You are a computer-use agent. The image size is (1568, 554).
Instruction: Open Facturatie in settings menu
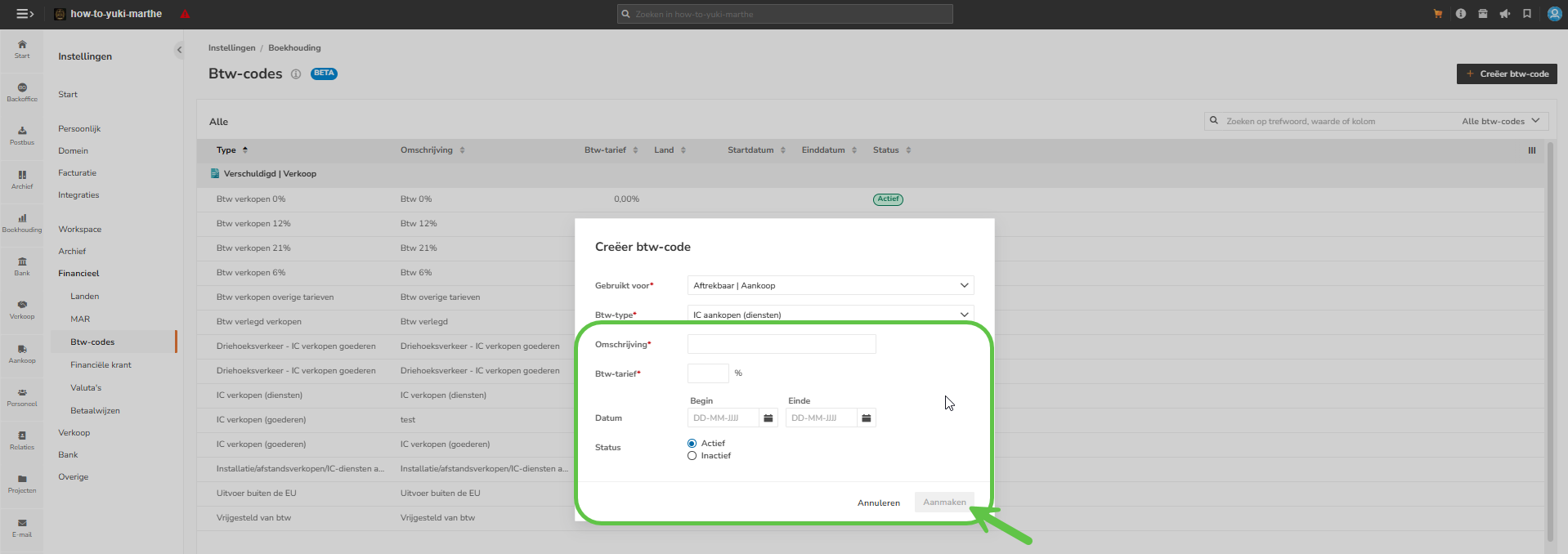tap(77, 173)
